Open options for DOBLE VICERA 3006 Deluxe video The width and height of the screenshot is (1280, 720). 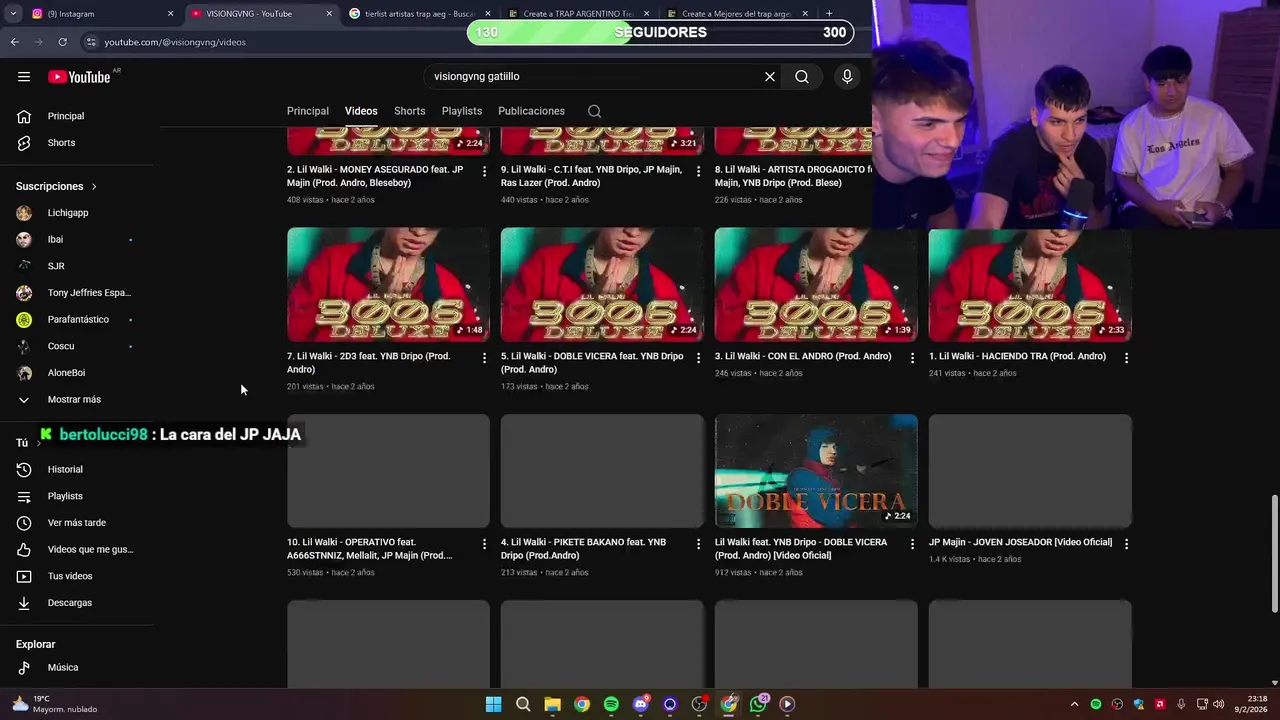[x=698, y=358]
